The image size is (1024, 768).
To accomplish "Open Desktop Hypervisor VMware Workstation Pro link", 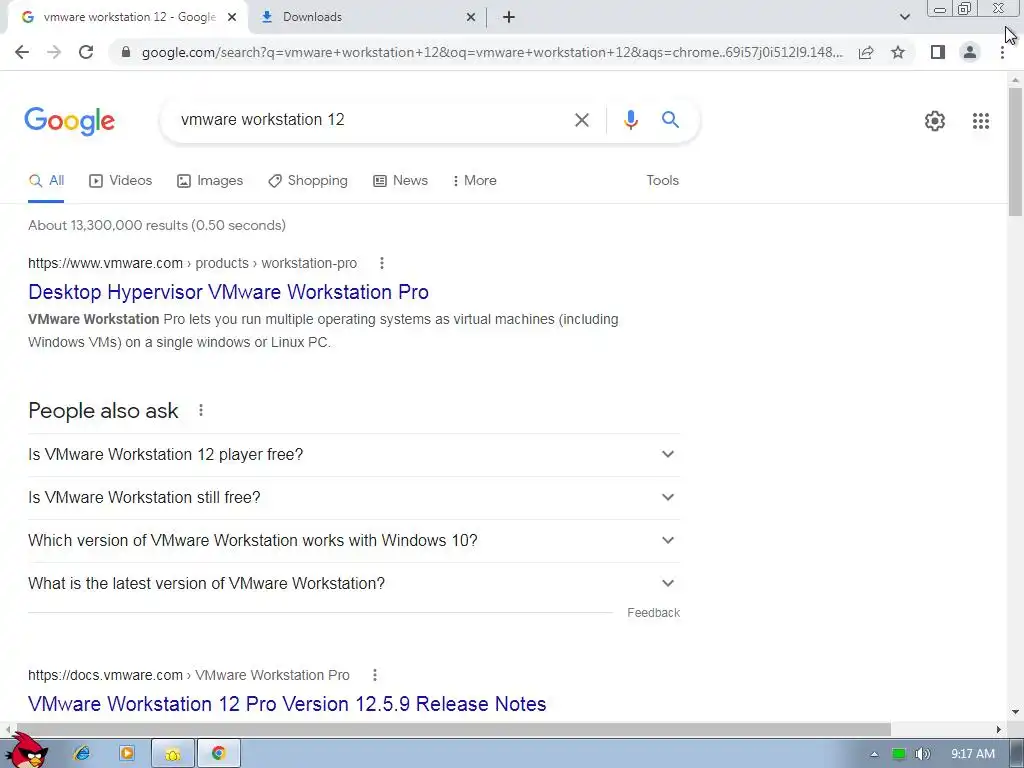I will (229, 292).
